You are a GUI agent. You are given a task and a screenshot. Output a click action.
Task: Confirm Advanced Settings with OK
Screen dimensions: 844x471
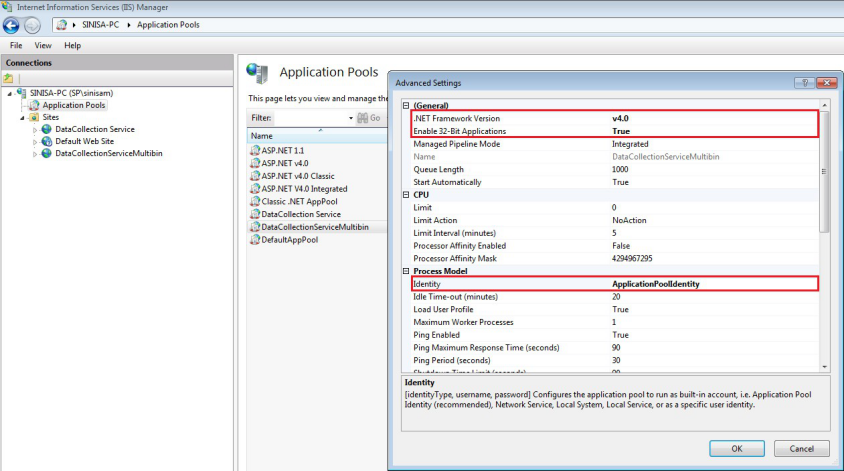tap(737, 448)
